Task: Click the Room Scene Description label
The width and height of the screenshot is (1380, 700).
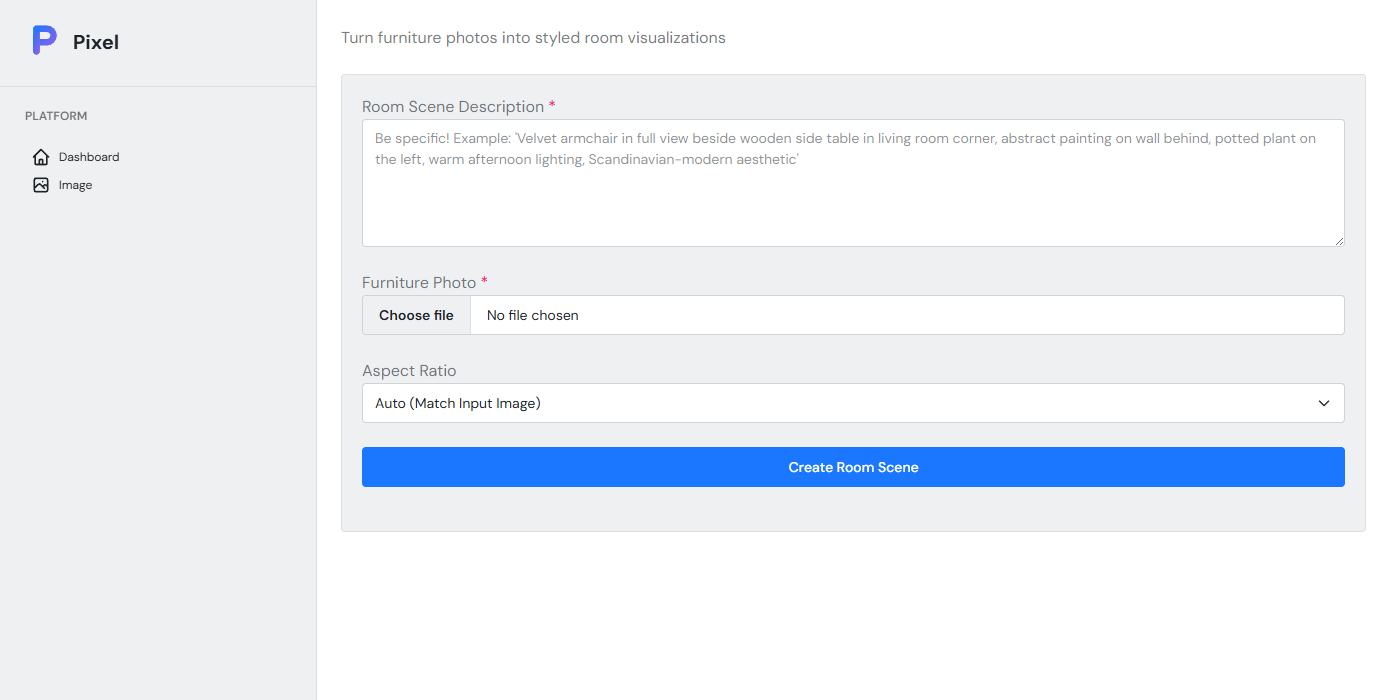Action: coord(455,106)
